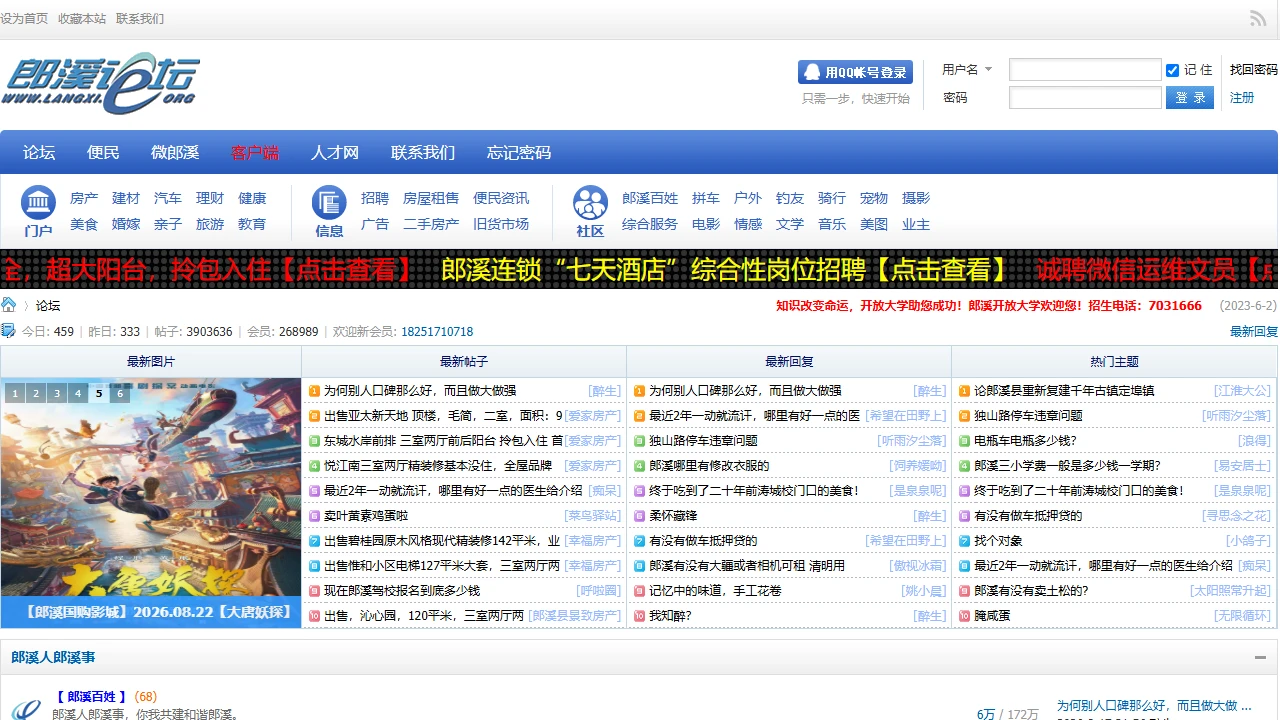The width and height of the screenshot is (1280, 720).
Task: Open the 二手房产 category link
Action: click(x=431, y=224)
